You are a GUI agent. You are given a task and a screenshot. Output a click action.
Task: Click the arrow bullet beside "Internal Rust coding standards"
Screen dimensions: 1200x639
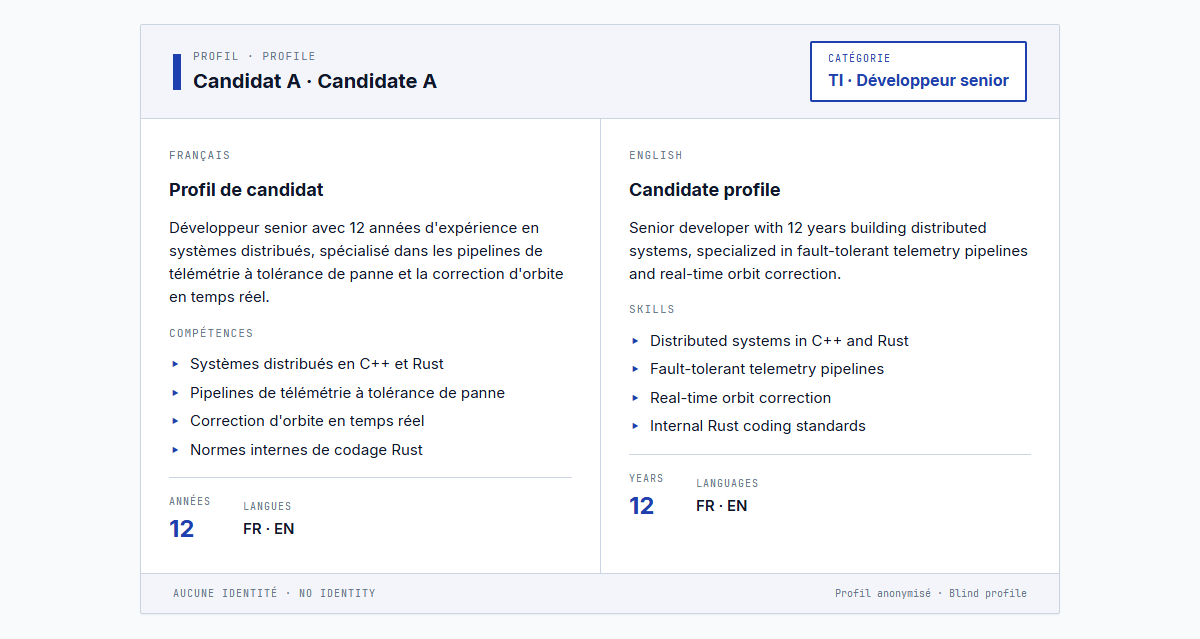pos(635,426)
